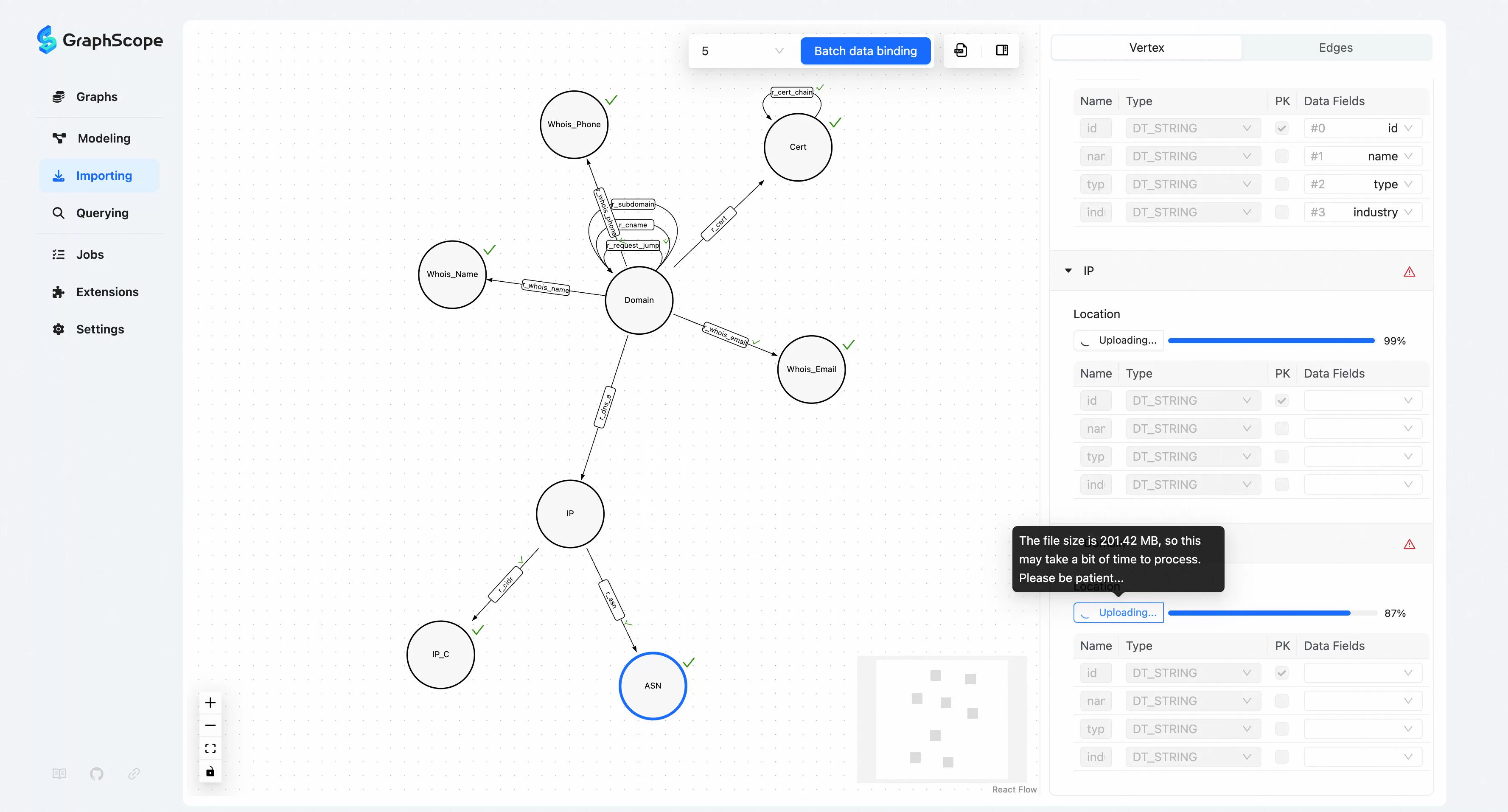Open the GitHub link icon
This screenshot has width=1508, height=812.
click(x=97, y=774)
